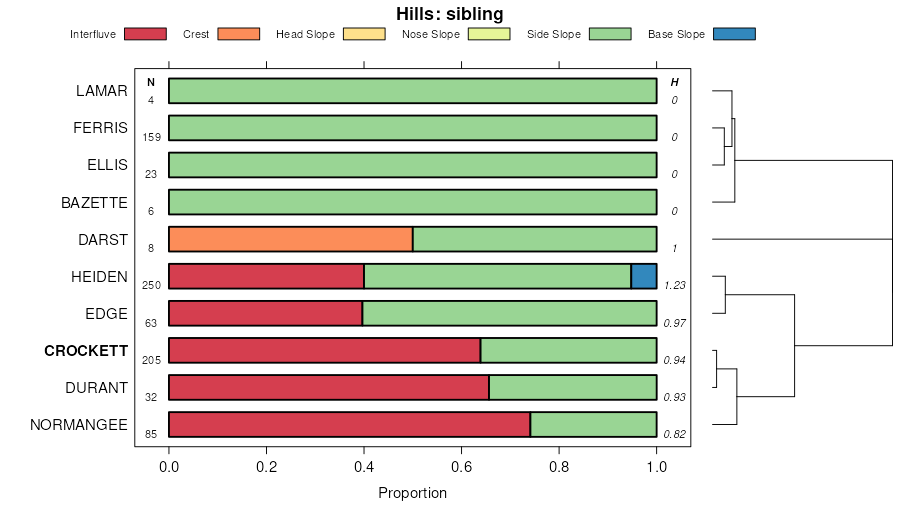Select the yellow Head Slope legend swatch
The height and width of the screenshot is (520, 900).
tap(364, 34)
